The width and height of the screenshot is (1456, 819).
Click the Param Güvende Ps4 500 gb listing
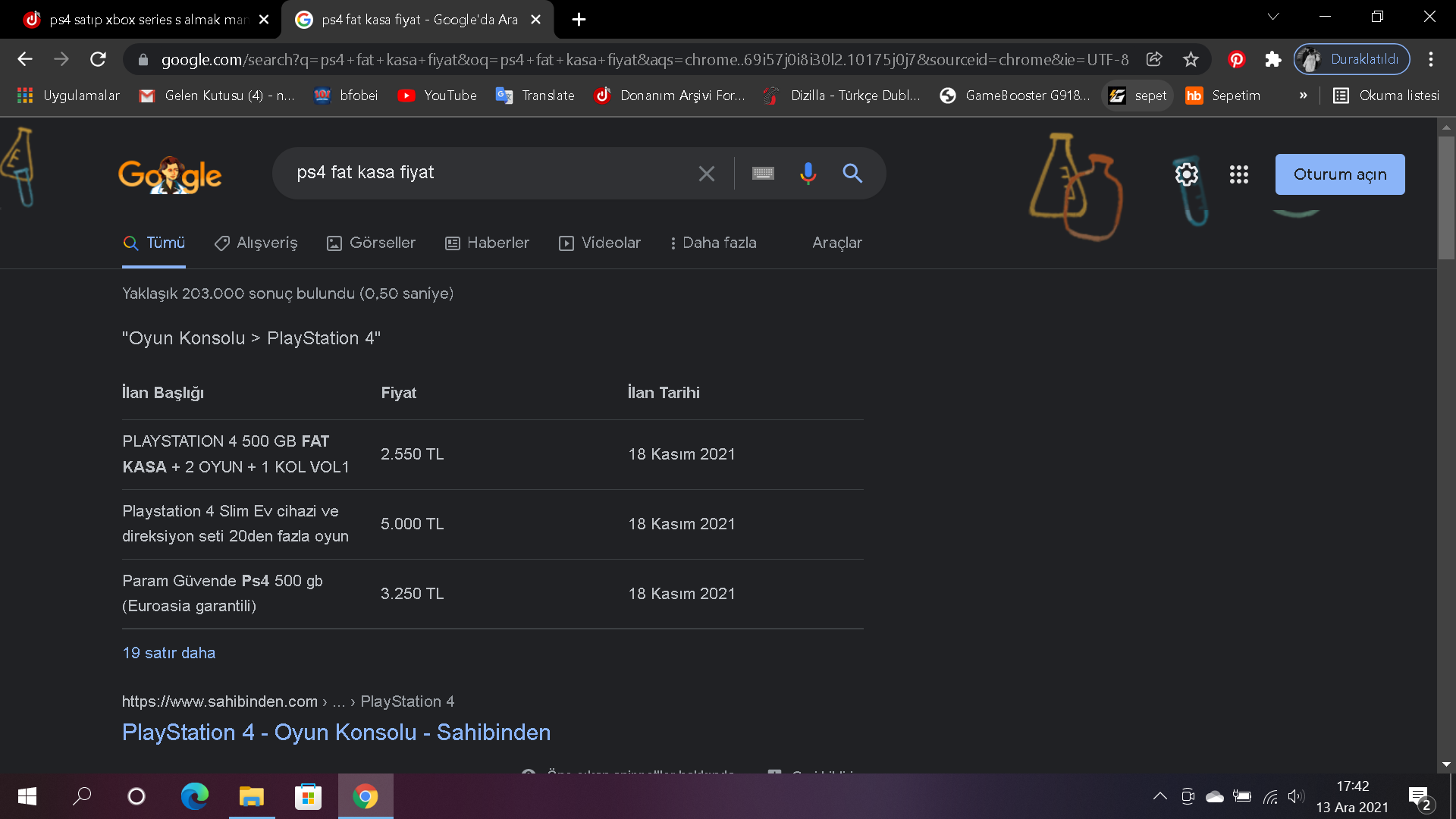point(223,594)
